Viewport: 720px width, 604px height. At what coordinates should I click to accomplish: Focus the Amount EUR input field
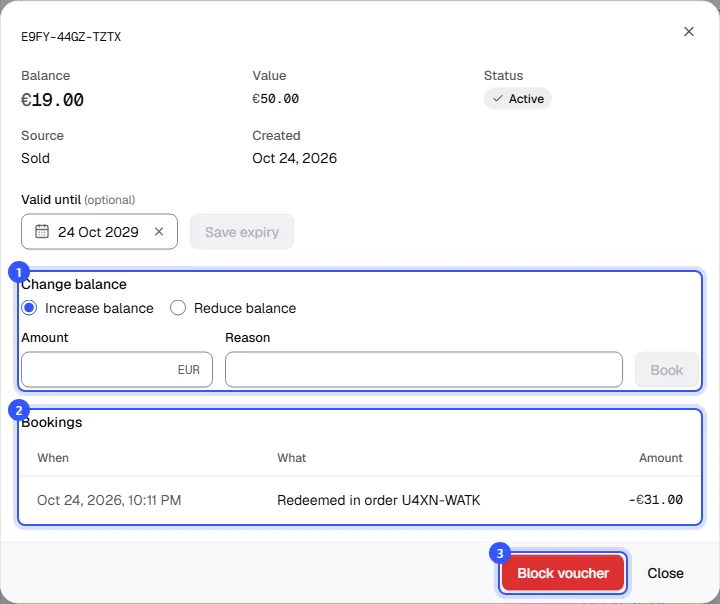[117, 370]
